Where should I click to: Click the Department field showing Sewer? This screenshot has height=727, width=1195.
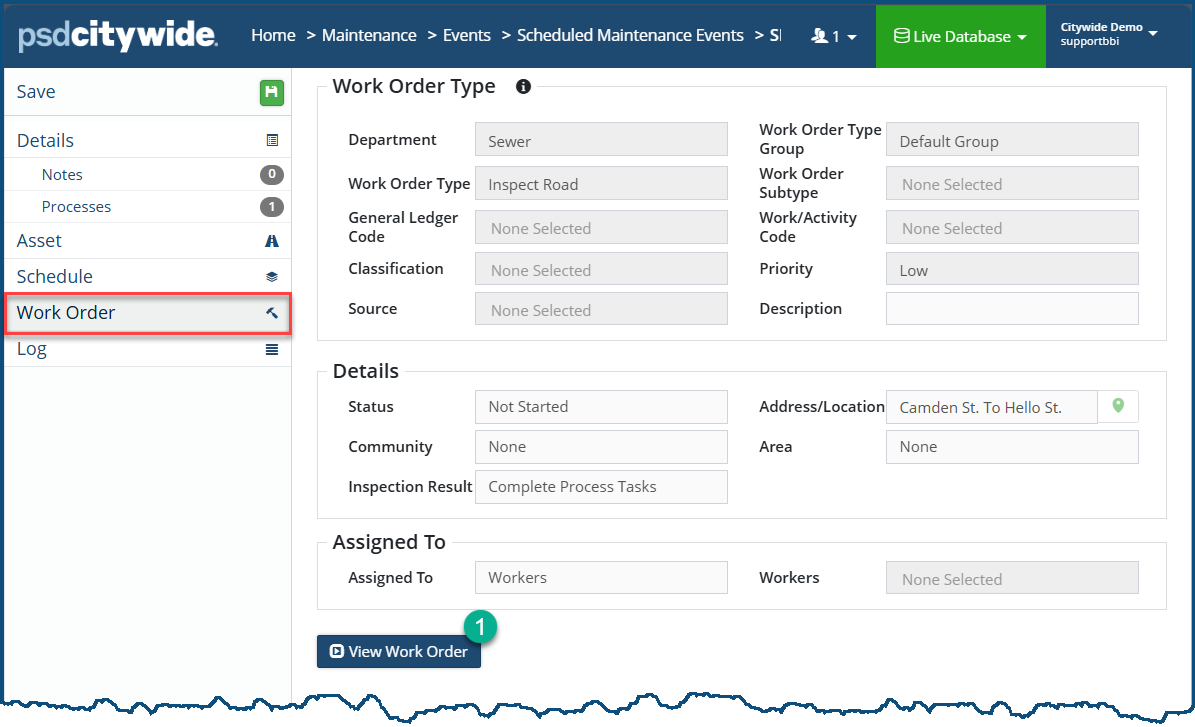[601, 139]
